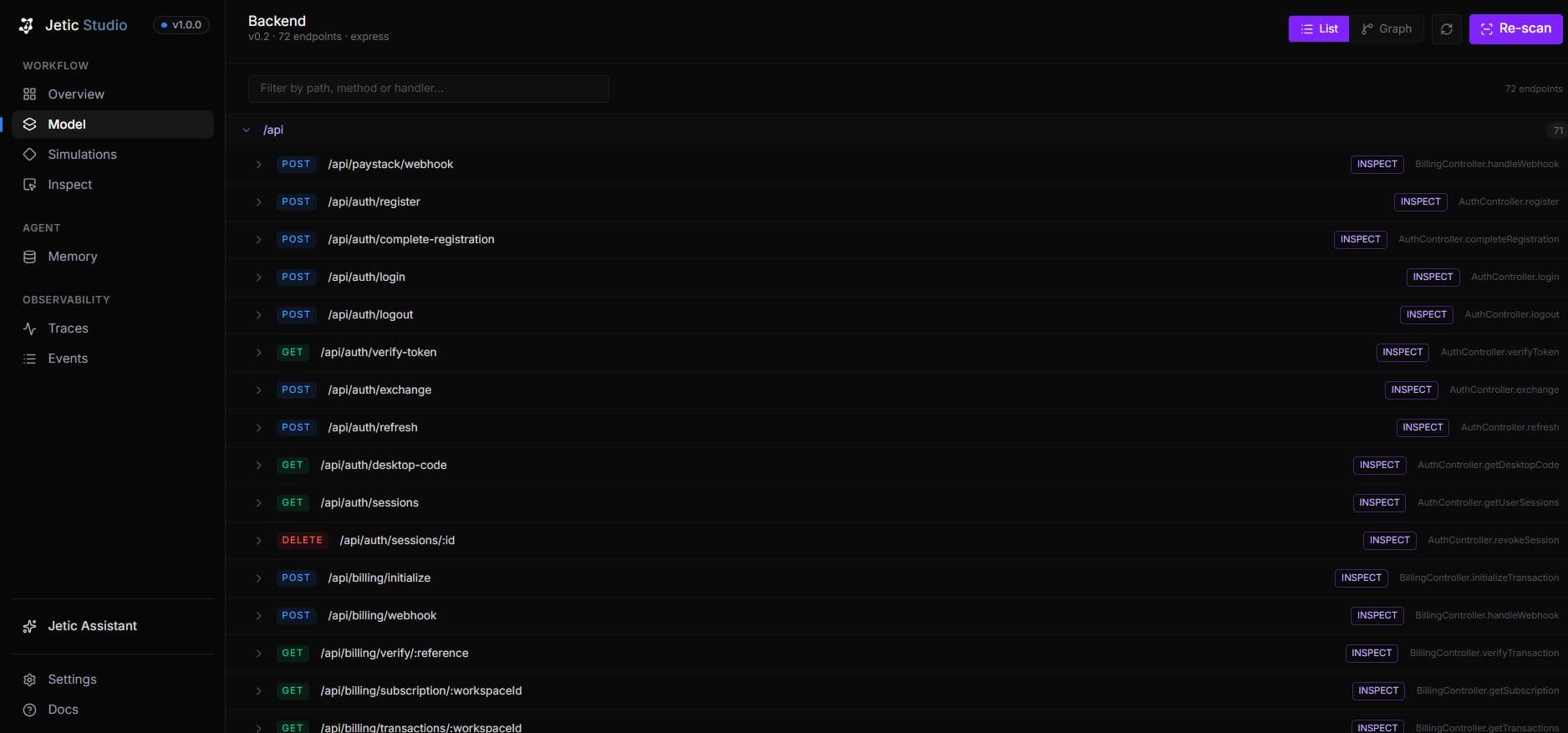Click the /api/auth/sessions path text

369,503
